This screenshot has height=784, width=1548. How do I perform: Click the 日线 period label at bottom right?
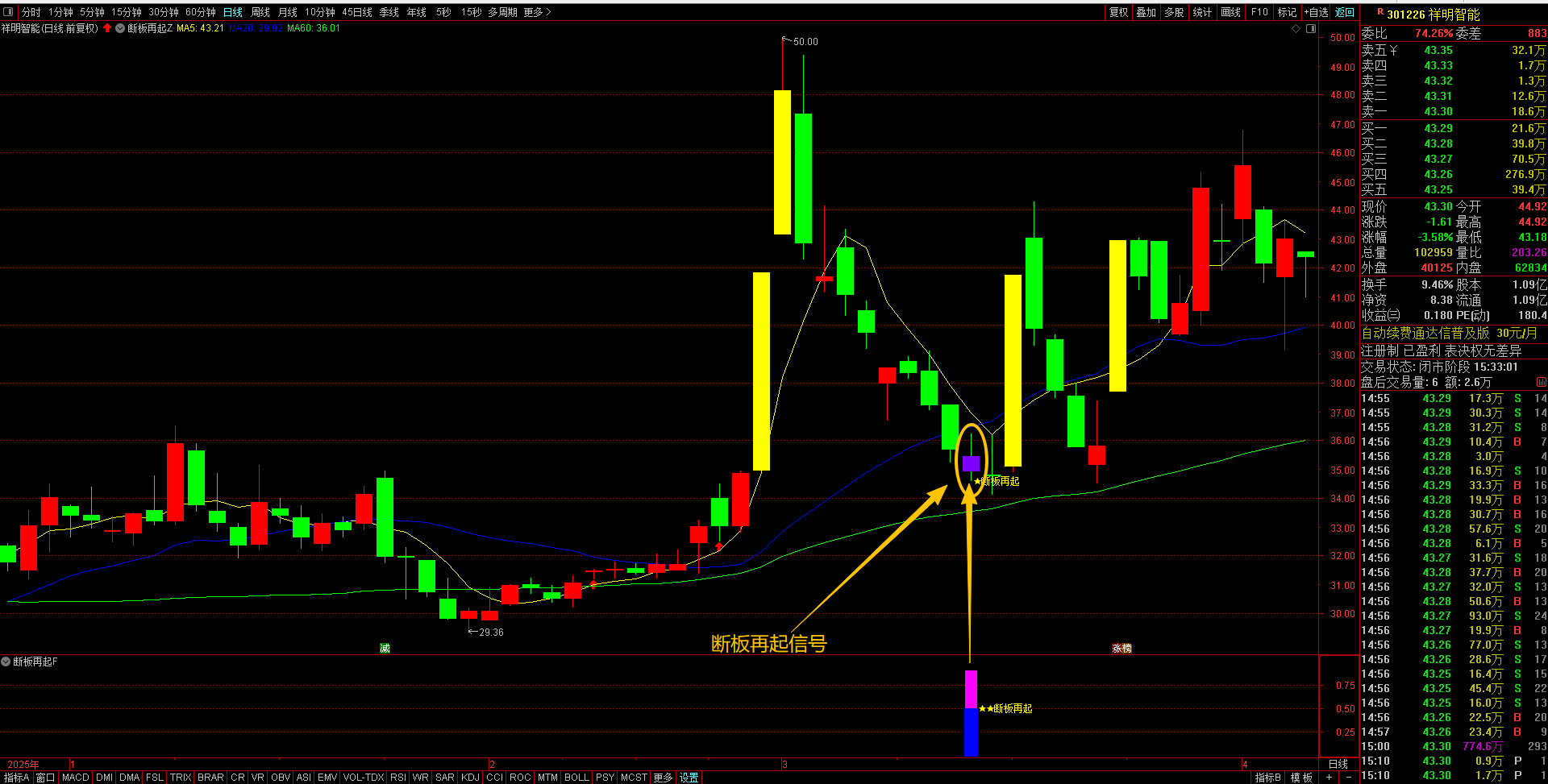[1338, 764]
